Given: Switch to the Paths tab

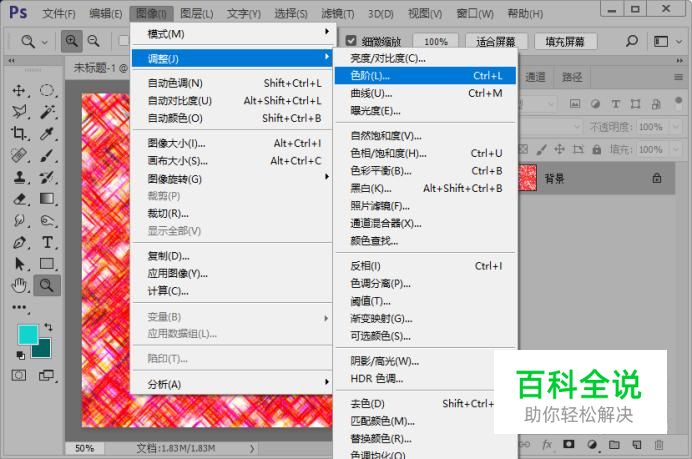Looking at the screenshot, I should (x=572, y=77).
